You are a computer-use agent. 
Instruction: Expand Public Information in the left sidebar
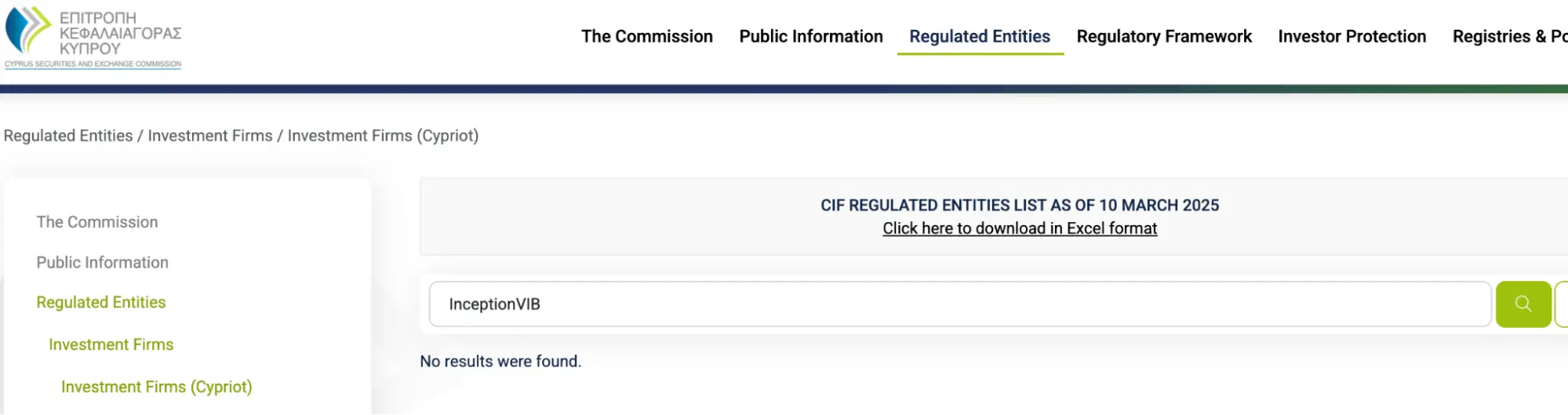pos(102,262)
